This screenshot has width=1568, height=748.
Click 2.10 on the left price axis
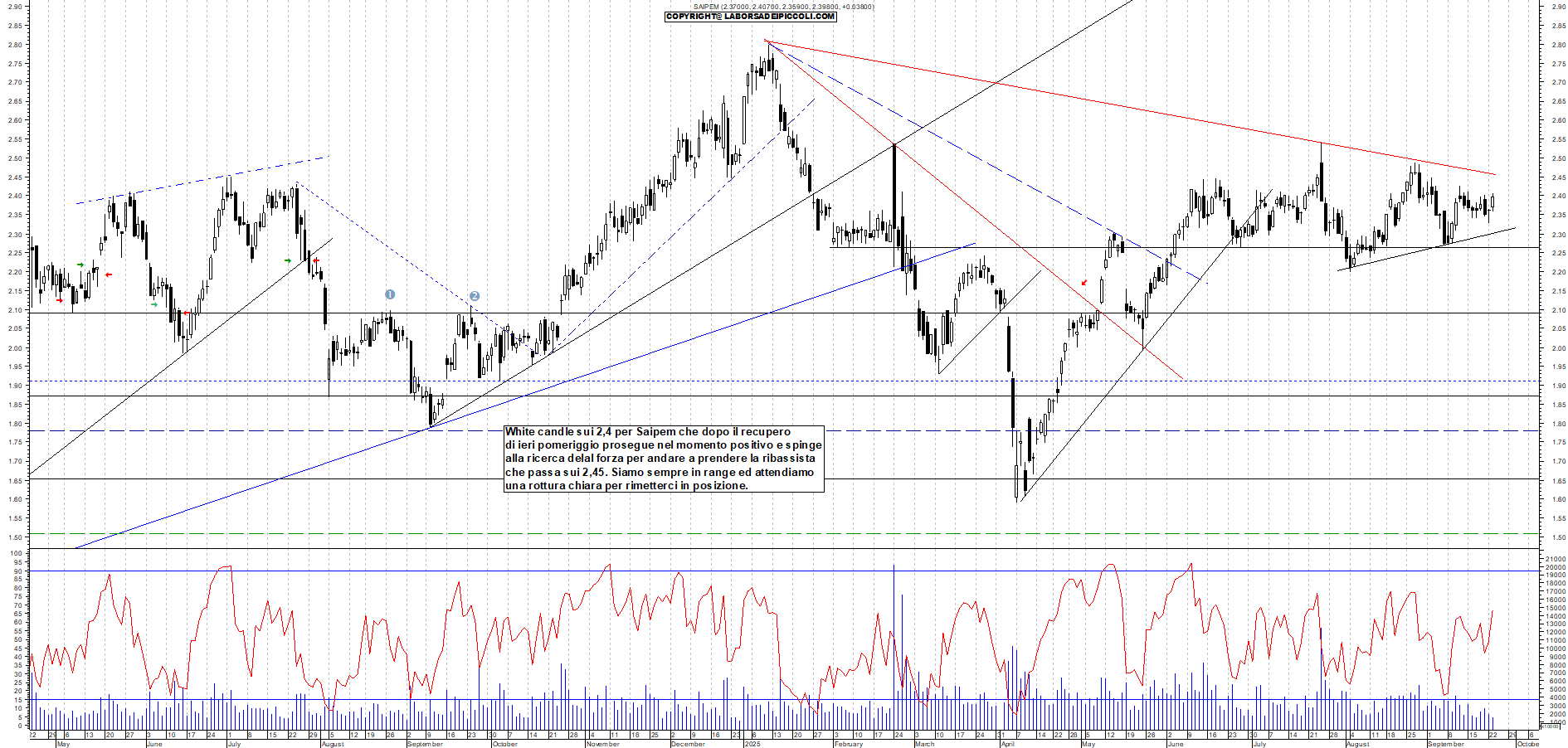point(15,310)
